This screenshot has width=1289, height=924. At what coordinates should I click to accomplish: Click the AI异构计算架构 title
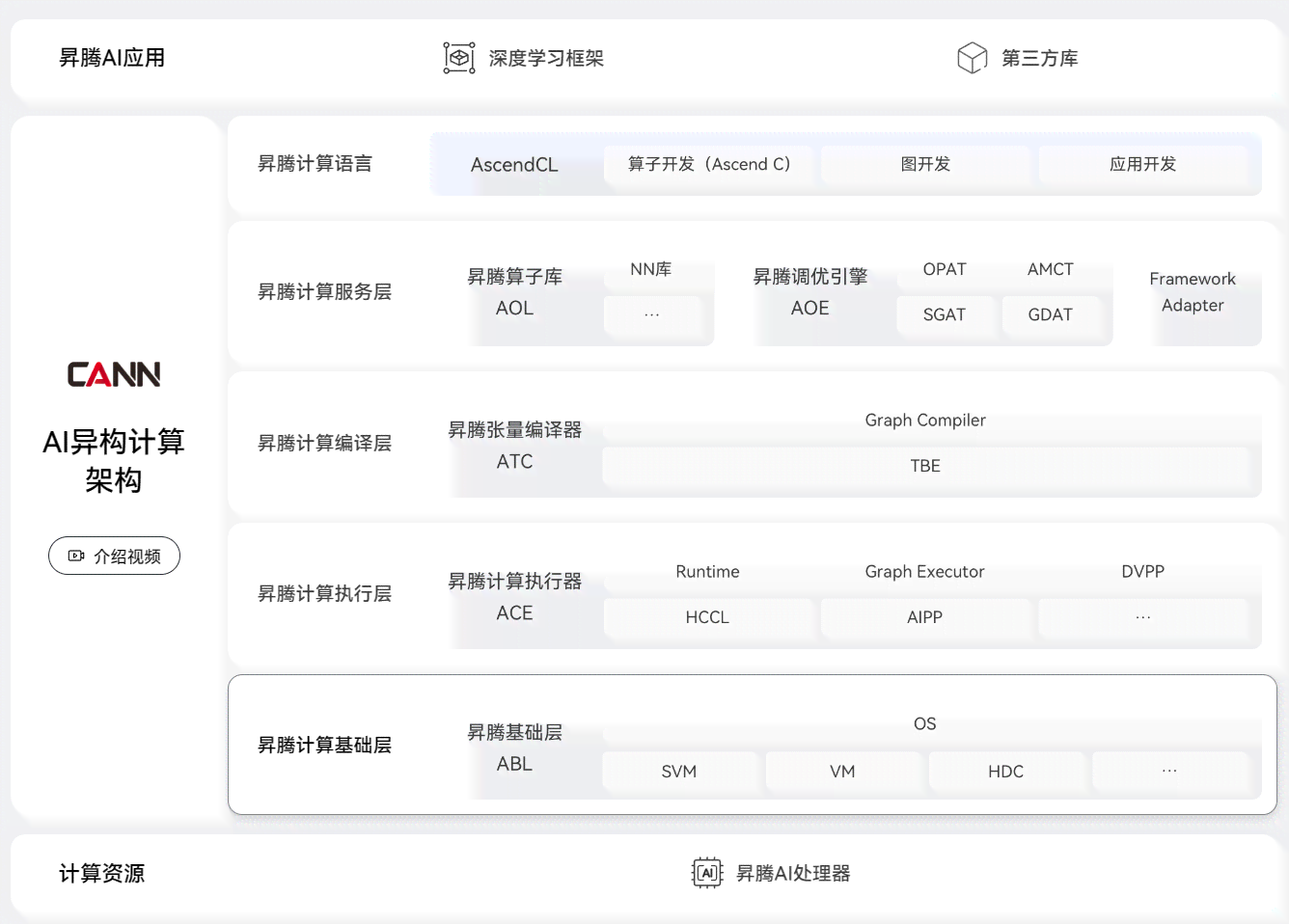coord(114,460)
